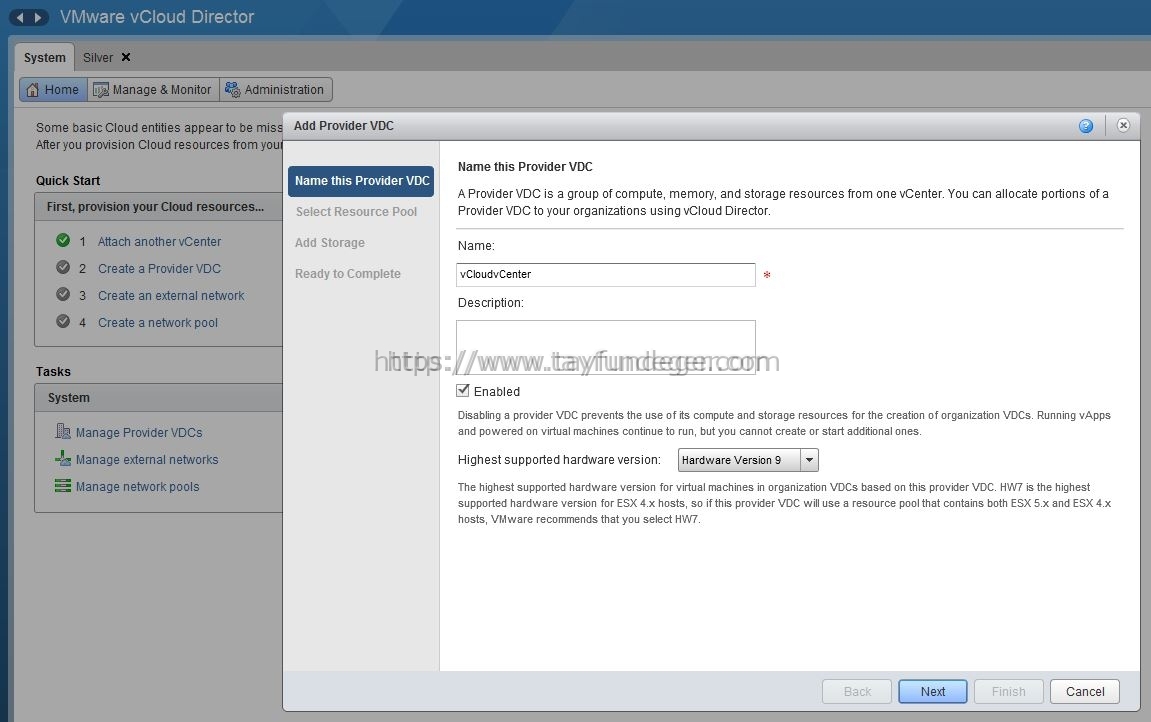This screenshot has height=722, width=1151.
Task: Switch to the Silver tab
Action: [x=98, y=57]
